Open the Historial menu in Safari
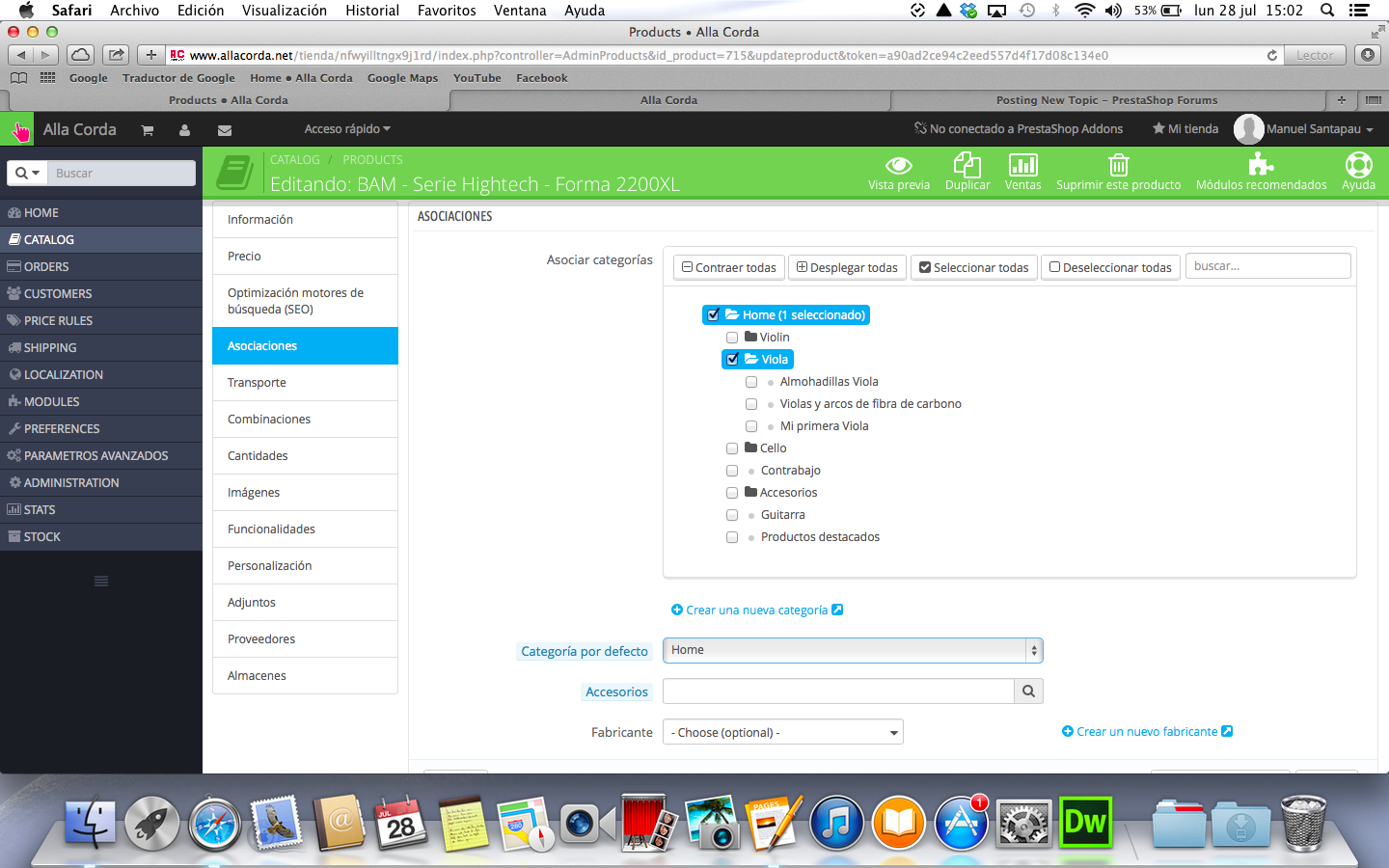The height and width of the screenshot is (868, 1389). (372, 11)
